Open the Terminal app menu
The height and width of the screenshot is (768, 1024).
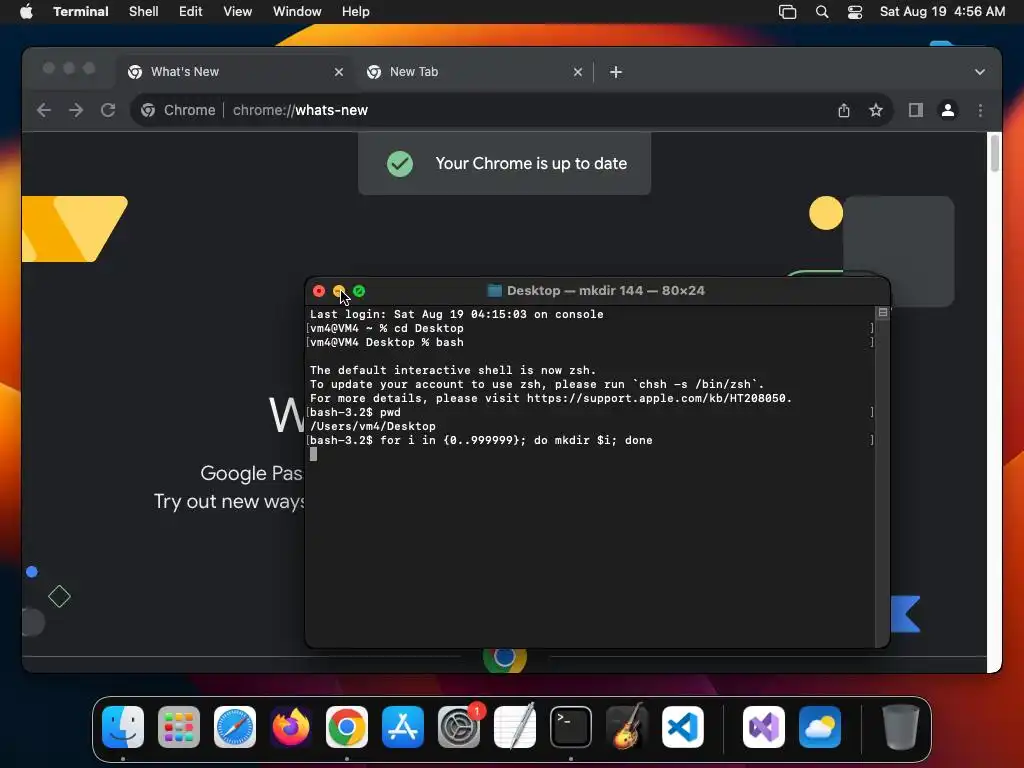(x=80, y=11)
